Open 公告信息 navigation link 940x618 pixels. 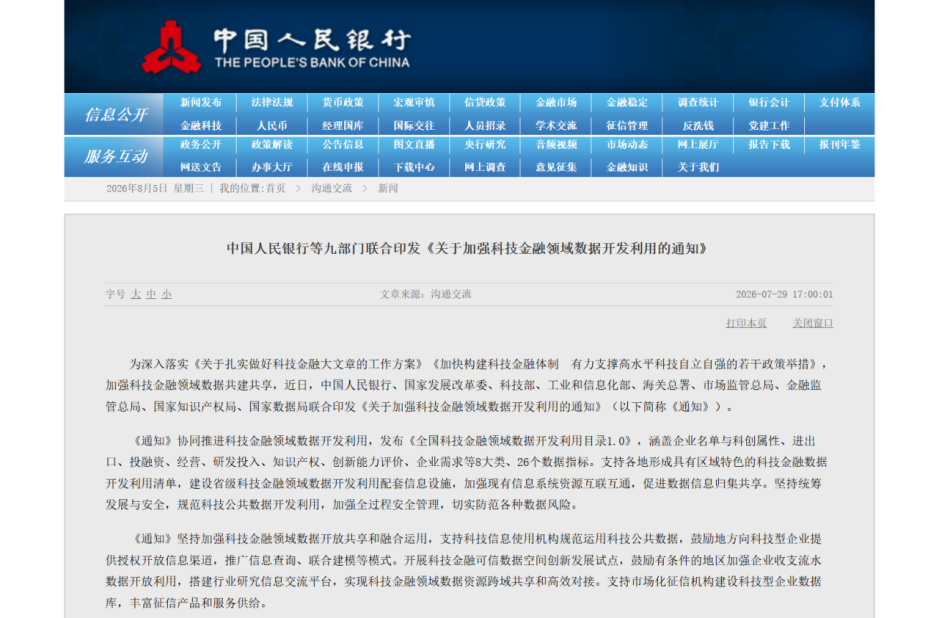click(343, 144)
